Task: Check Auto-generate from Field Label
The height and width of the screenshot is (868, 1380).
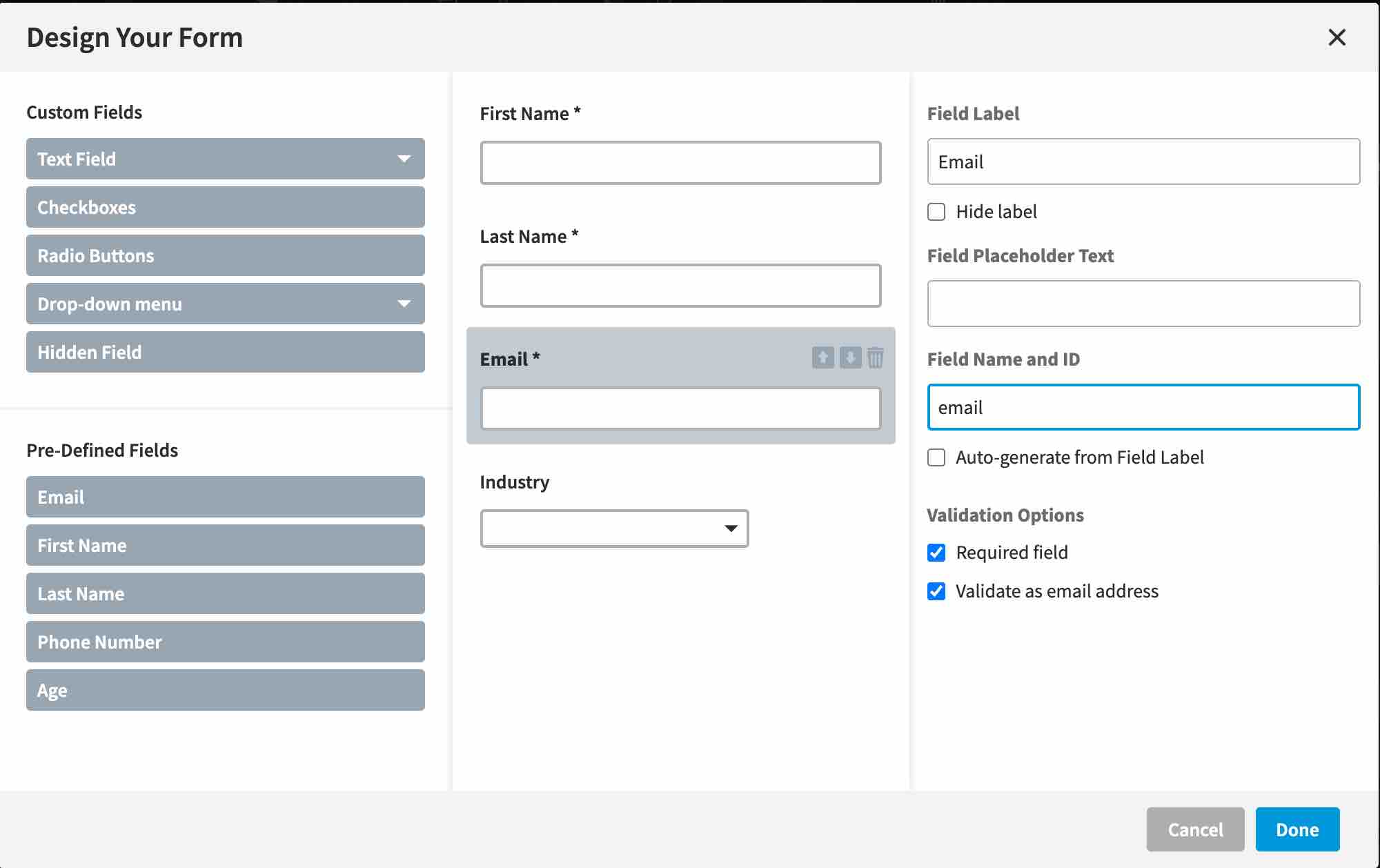Action: tap(936, 457)
